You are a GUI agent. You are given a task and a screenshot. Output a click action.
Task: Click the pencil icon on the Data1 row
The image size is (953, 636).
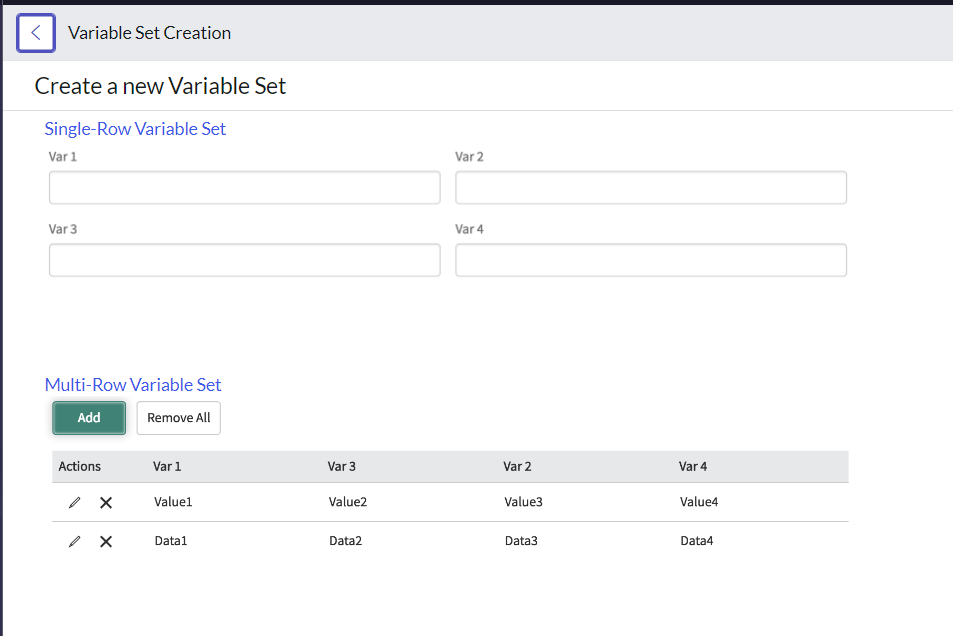74,541
